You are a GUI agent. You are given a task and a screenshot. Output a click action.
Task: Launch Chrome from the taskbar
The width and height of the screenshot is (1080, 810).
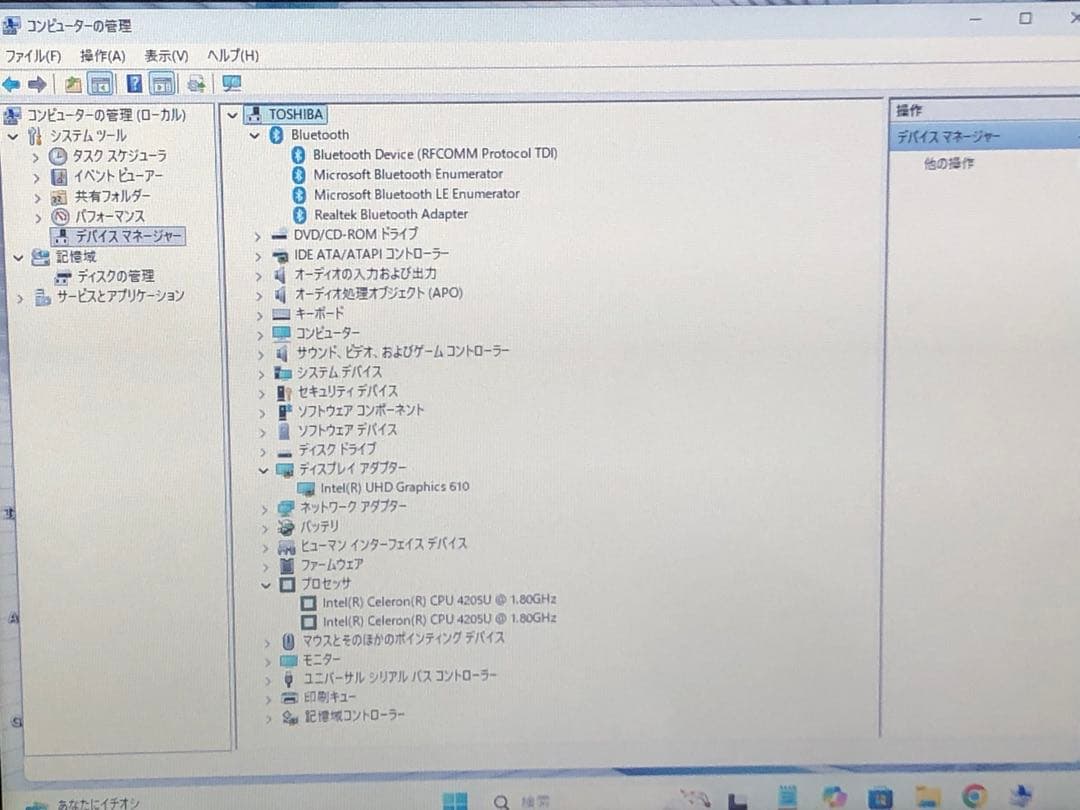click(x=971, y=797)
